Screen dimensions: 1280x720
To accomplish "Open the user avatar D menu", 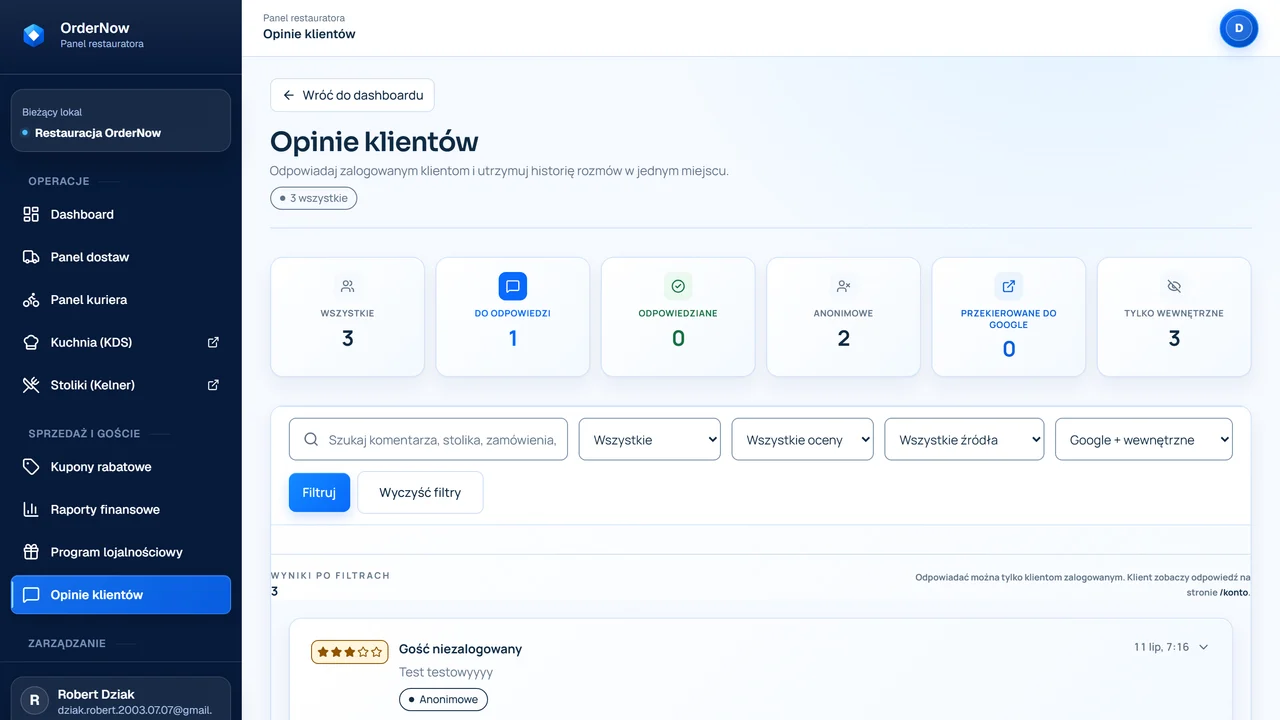I will pos(1239,28).
